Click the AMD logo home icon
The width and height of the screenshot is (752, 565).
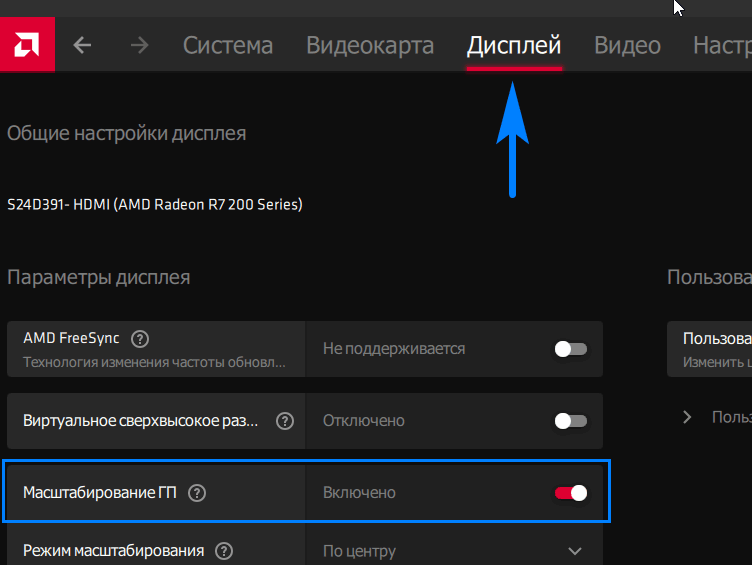click(x=27, y=45)
